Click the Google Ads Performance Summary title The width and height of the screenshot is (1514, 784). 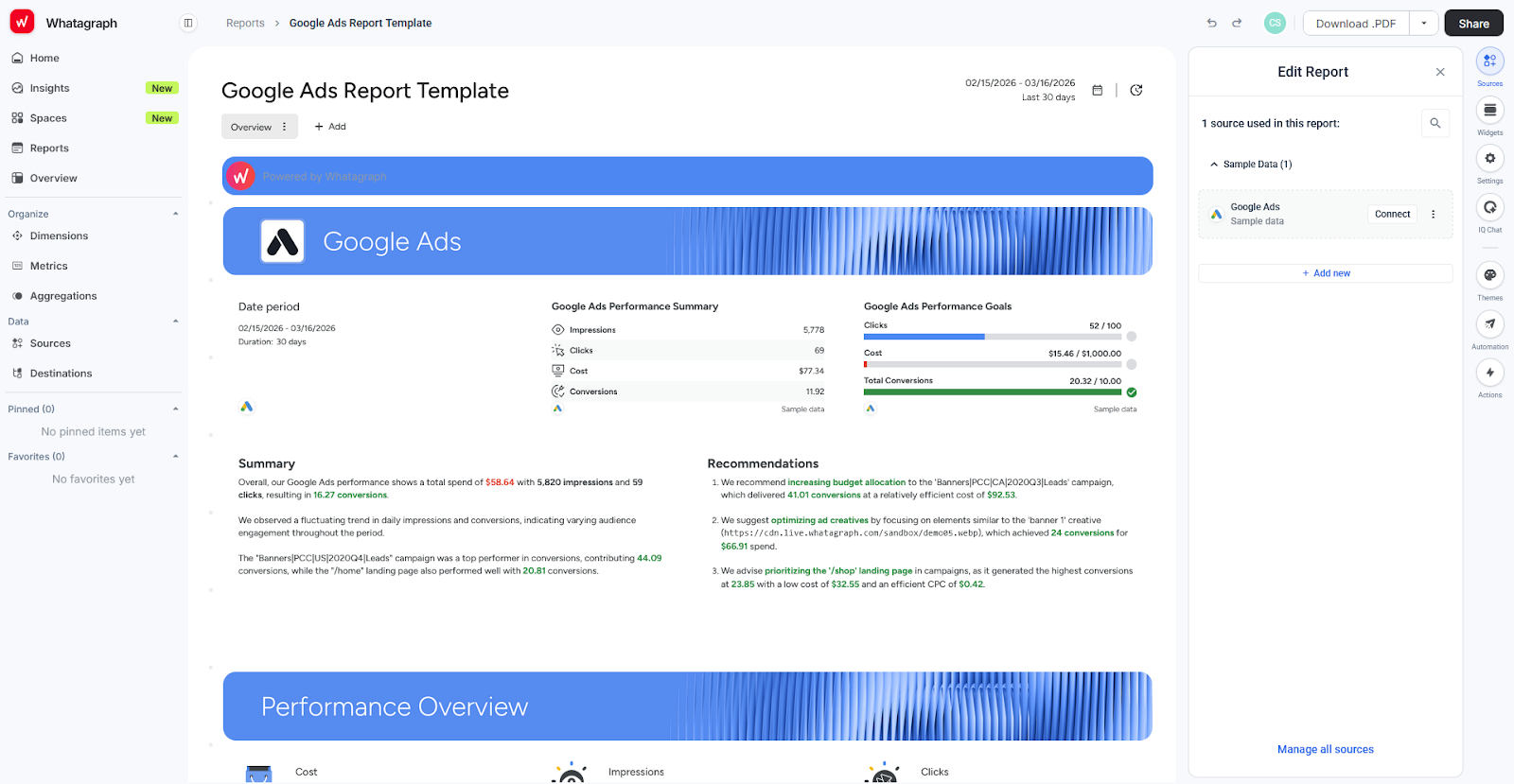(x=635, y=306)
